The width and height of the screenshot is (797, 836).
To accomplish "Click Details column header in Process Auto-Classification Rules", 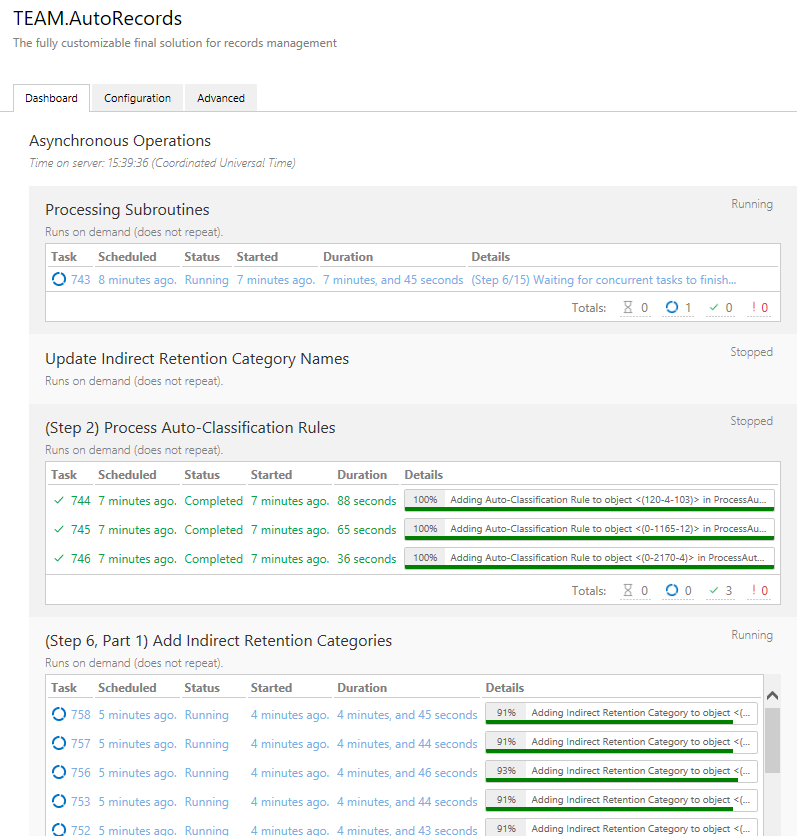I will pos(424,475).
